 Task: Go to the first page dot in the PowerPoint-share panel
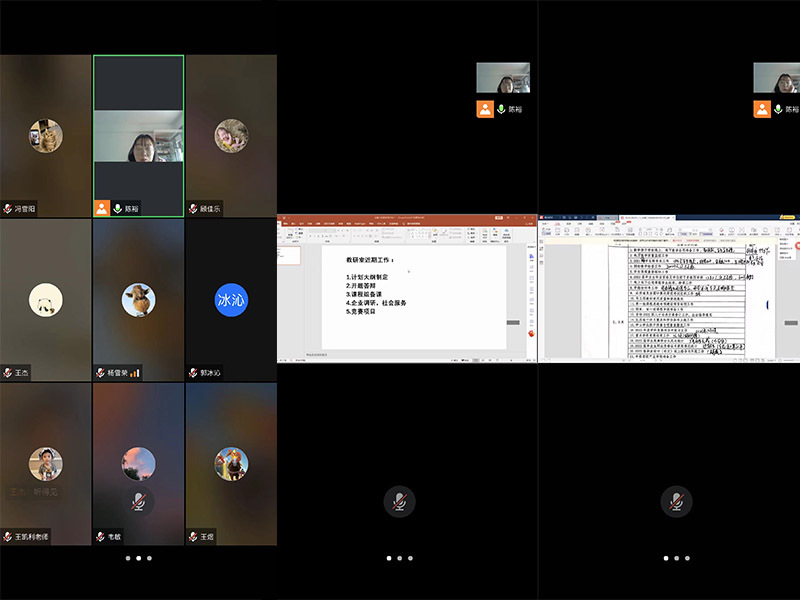click(389, 558)
